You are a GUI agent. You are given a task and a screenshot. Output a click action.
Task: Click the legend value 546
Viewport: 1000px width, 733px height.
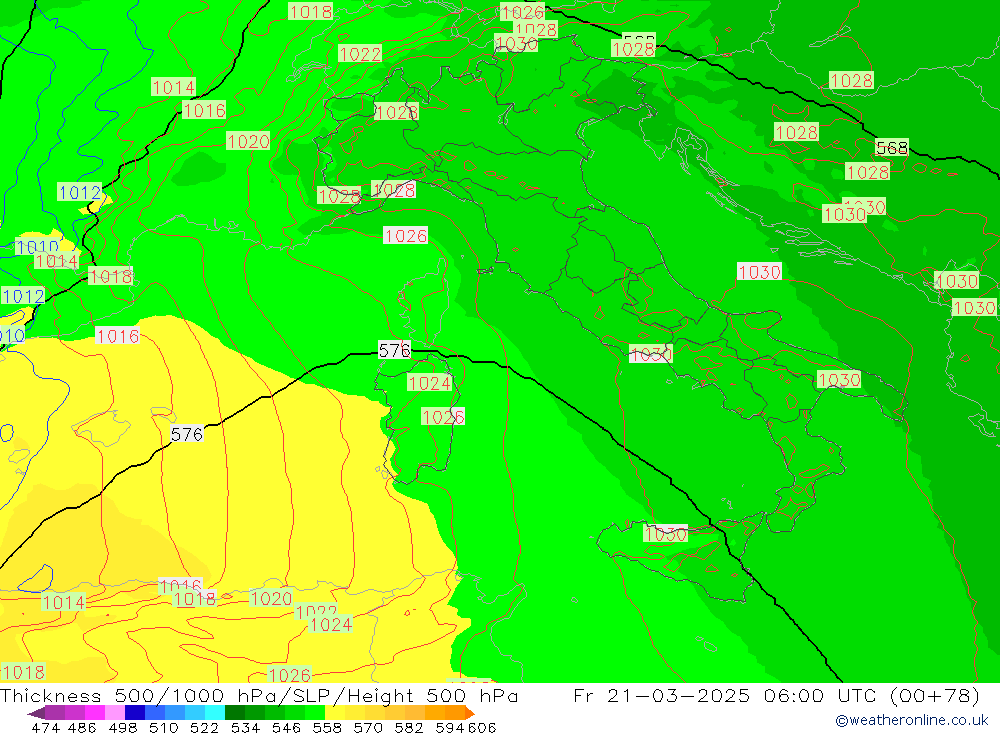coord(286,727)
